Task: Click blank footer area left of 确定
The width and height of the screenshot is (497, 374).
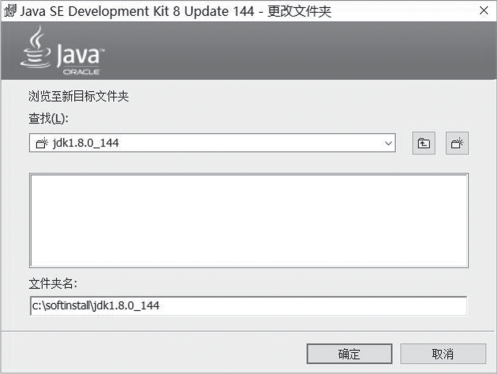Action: [x=153, y=353]
